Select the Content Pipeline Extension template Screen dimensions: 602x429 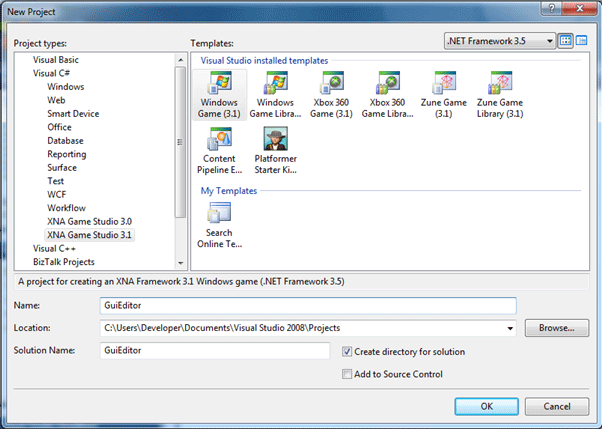pos(219,151)
